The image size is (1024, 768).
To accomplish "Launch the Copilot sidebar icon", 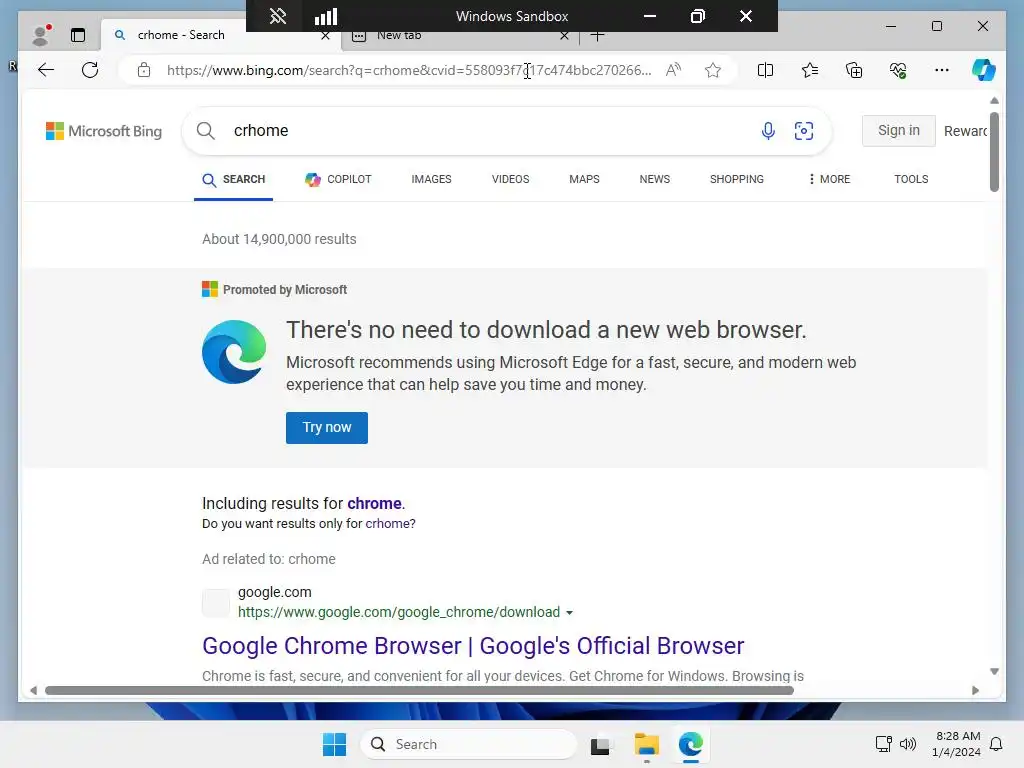I will point(984,70).
